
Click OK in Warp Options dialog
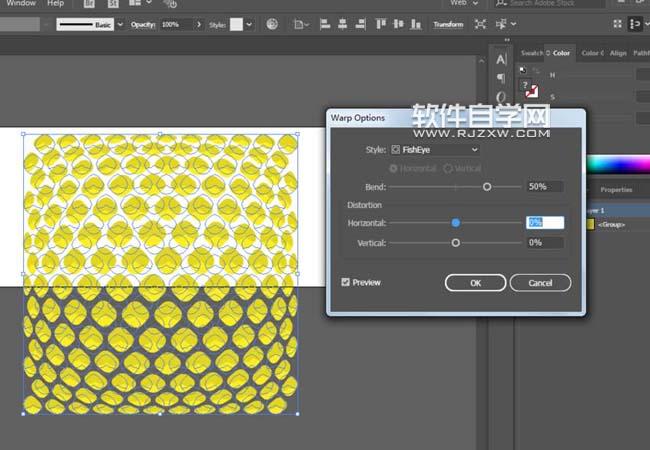click(x=475, y=283)
